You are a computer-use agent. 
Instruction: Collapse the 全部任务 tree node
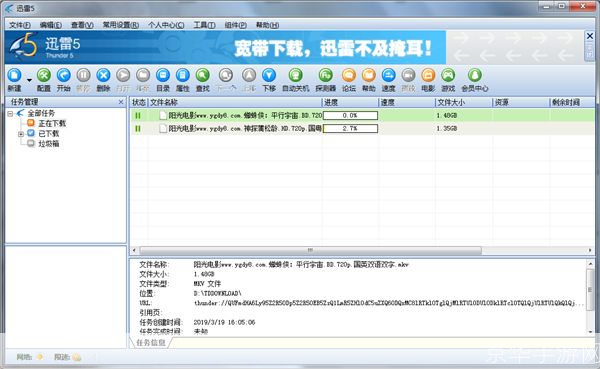[x=10, y=114]
